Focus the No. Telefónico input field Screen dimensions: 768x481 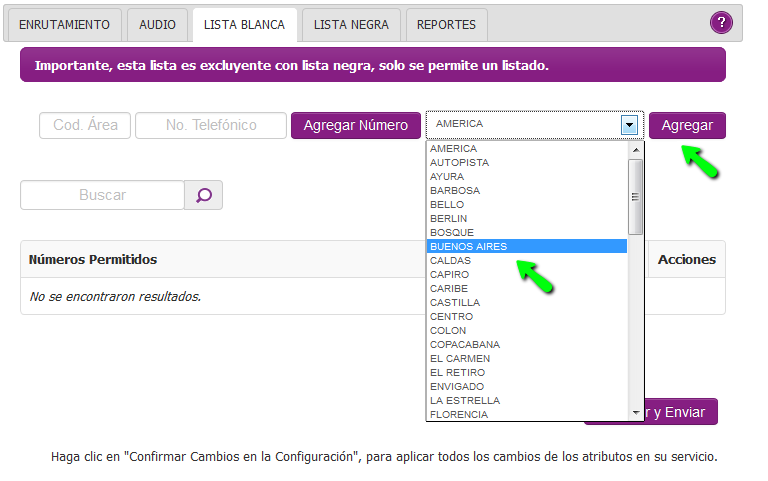(x=211, y=125)
